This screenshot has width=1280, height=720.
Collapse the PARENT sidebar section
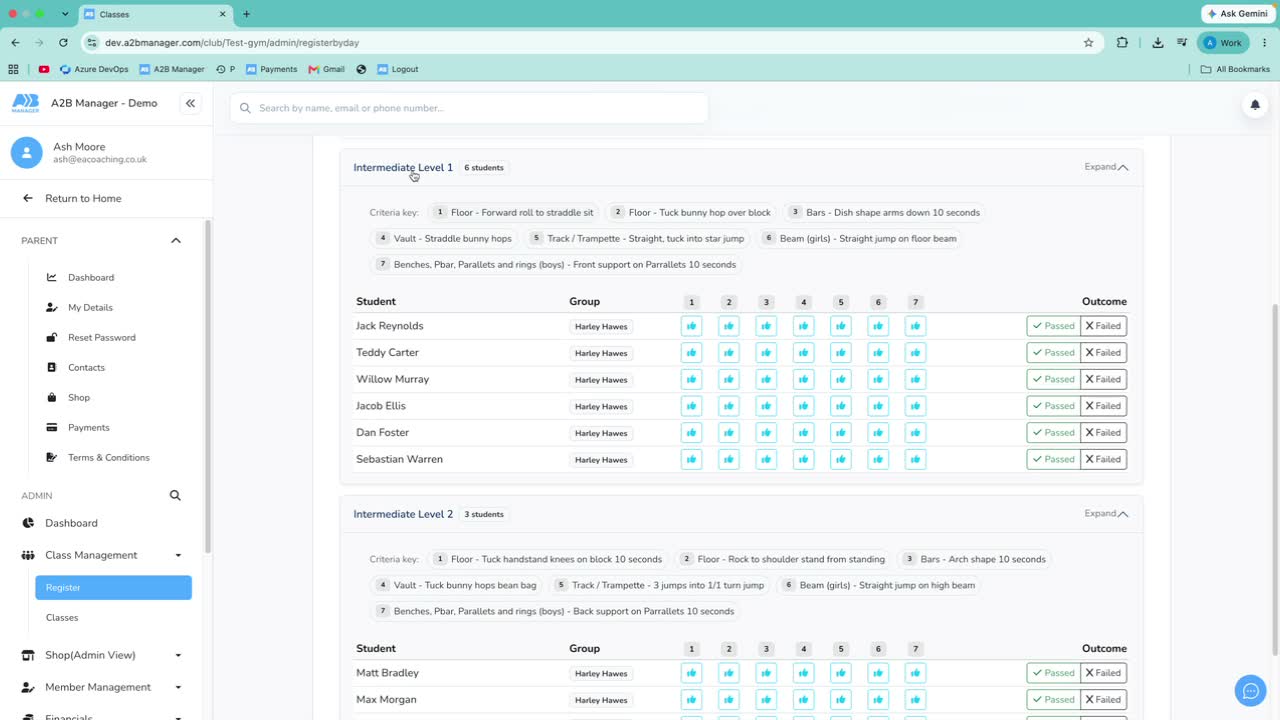pyautogui.click(x=176, y=241)
